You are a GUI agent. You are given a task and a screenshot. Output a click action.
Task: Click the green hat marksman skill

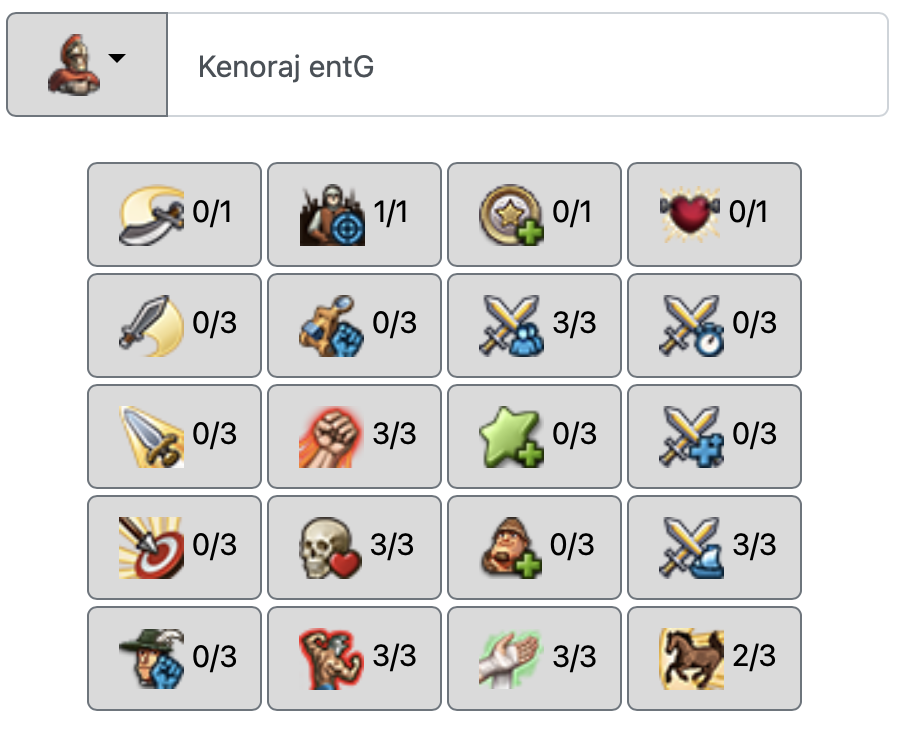[174, 658]
